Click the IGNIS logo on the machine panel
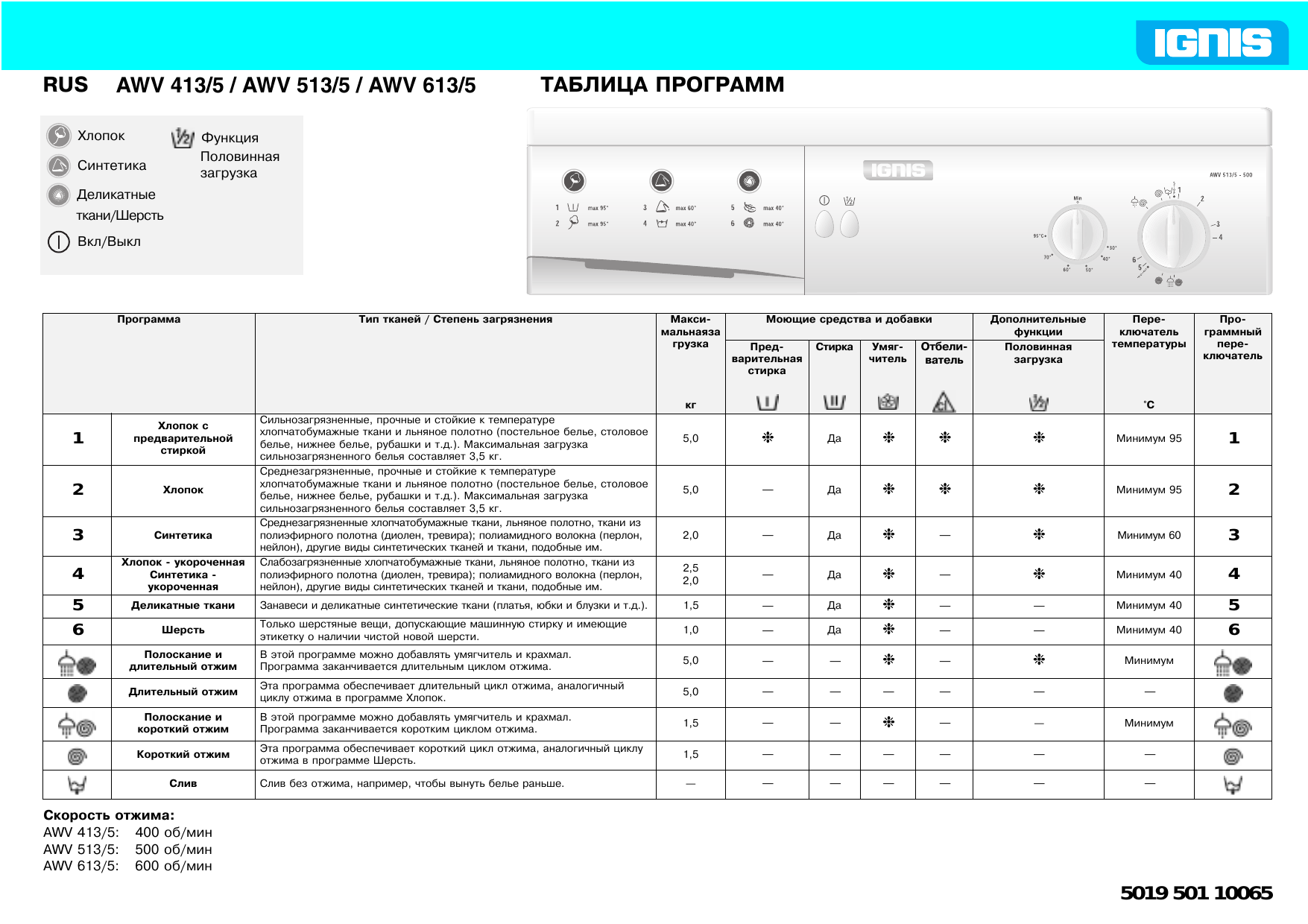1308x924 pixels. [x=898, y=171]
